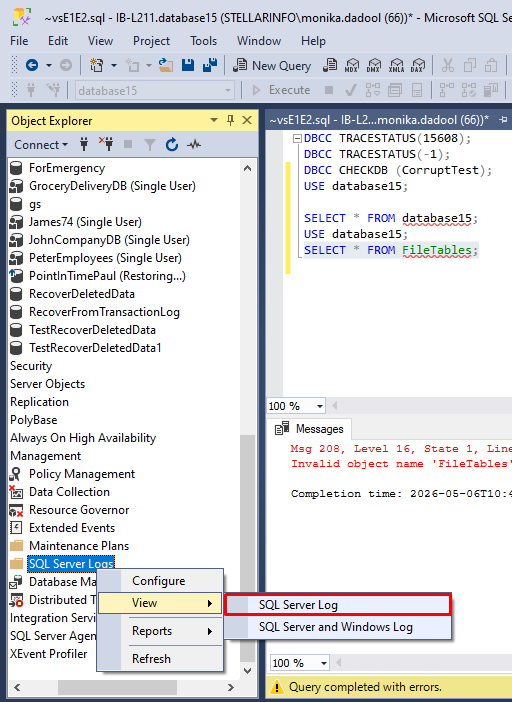The width and height of the screenshot is (512, 702).
Task: Refresh Object Explorer with the circular arrow
Action: tap(172, 145)
